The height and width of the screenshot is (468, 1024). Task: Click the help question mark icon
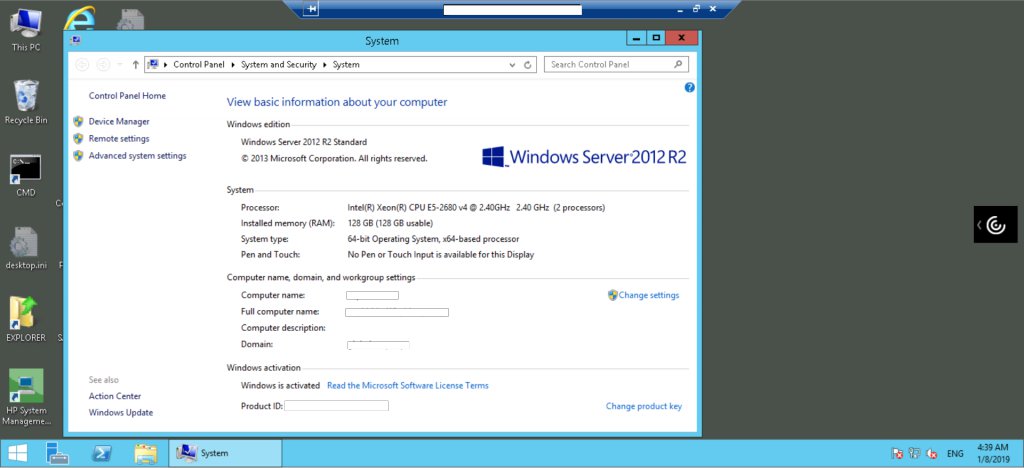point(689,87)
